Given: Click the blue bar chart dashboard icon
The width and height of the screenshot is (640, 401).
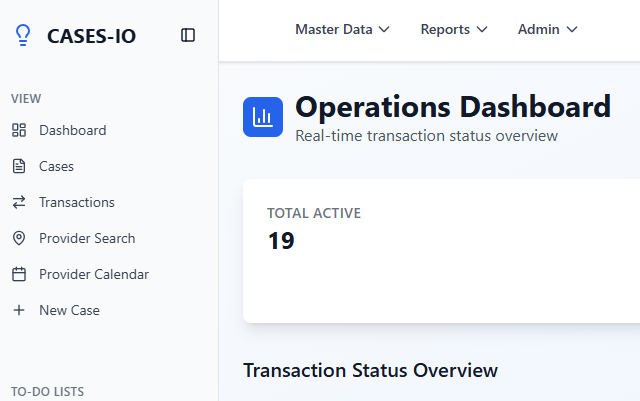Looking at the screenshot, I should coord(263,117).
